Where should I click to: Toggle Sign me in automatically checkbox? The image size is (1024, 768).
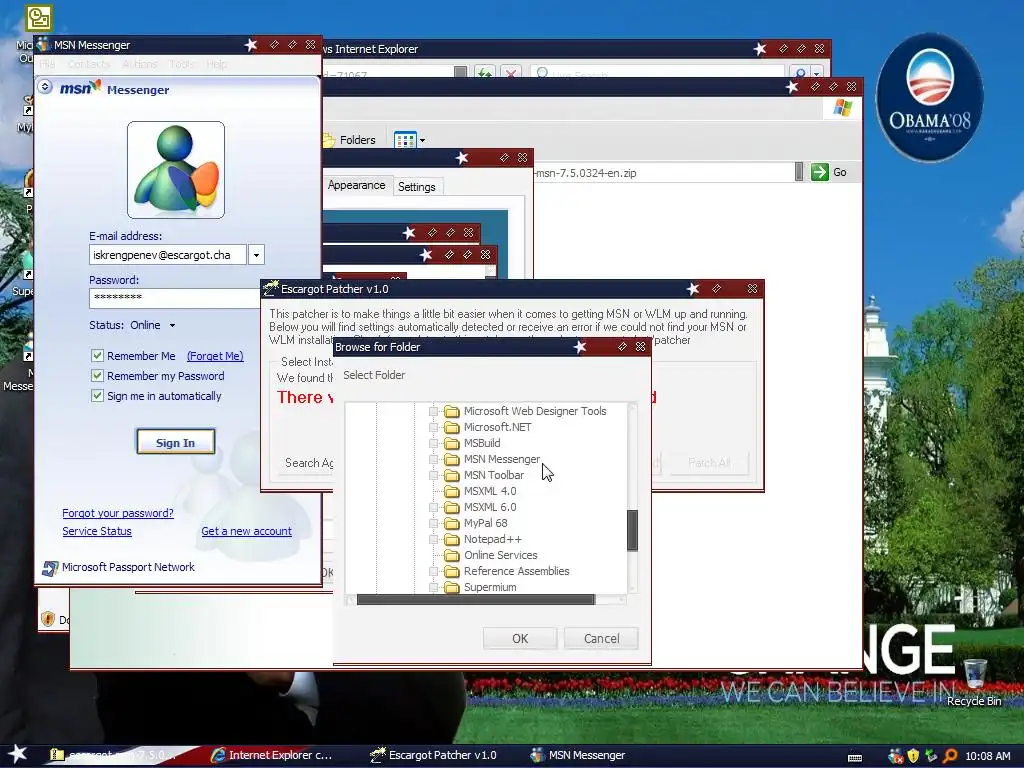97,396
